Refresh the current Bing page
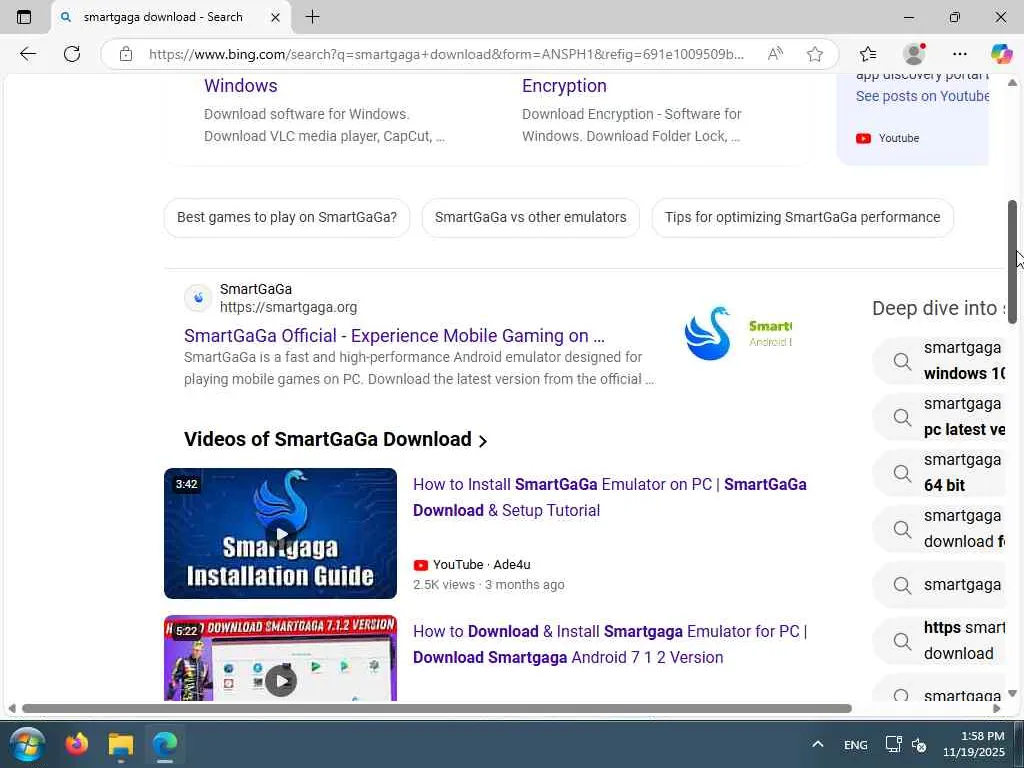 [72, 54]
